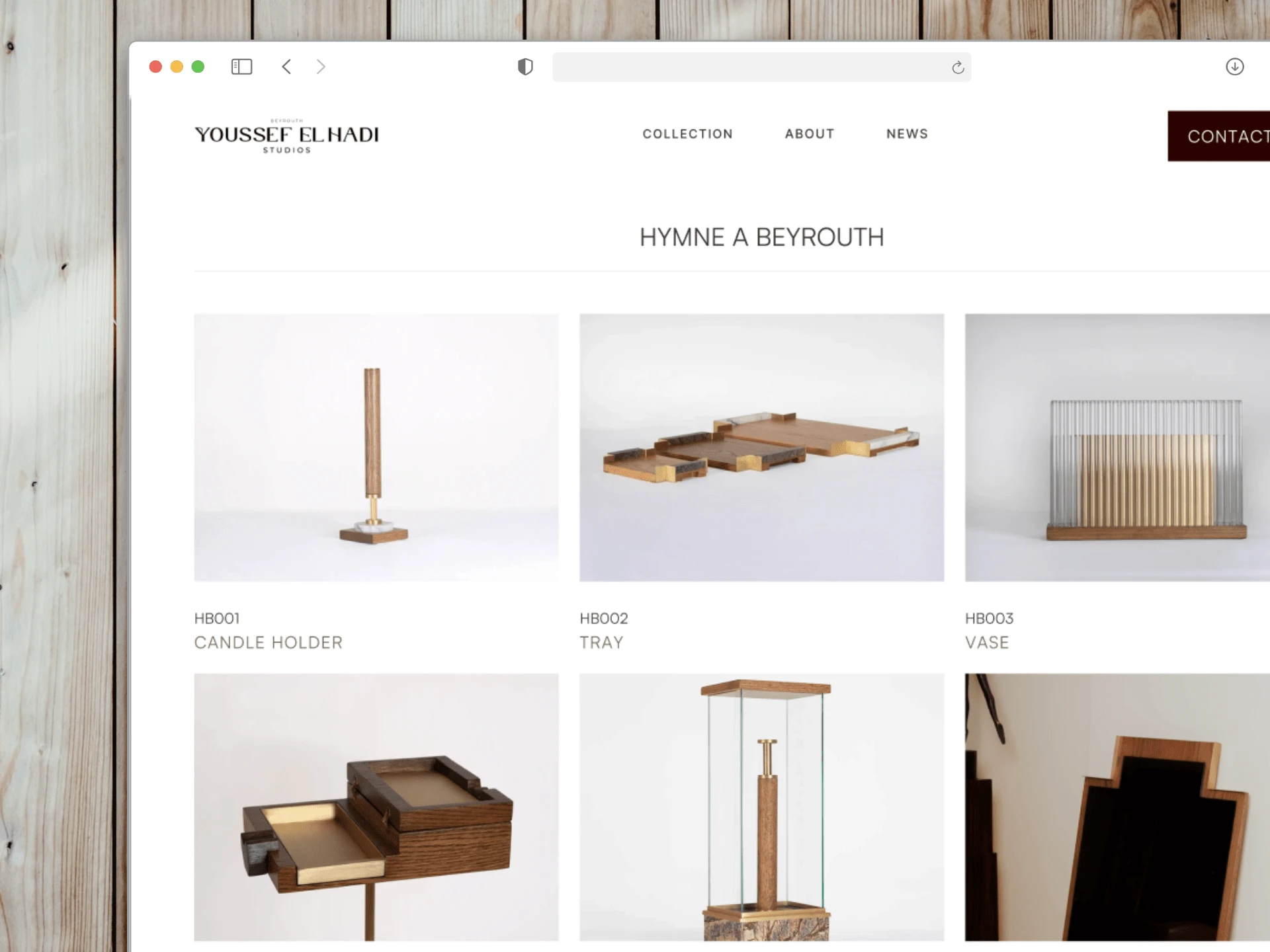The image size is (1270, 952).
Task: Open the HB002 Tray product image
Action: point(762,448)
